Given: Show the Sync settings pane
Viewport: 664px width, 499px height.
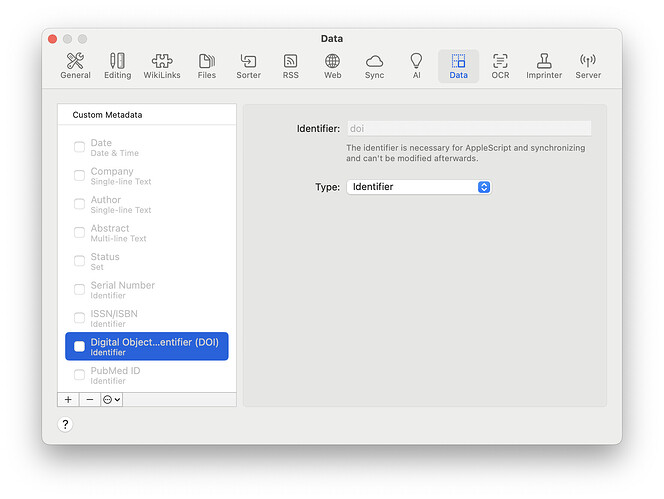Looking at the screenshot, I should pos(374,66).
